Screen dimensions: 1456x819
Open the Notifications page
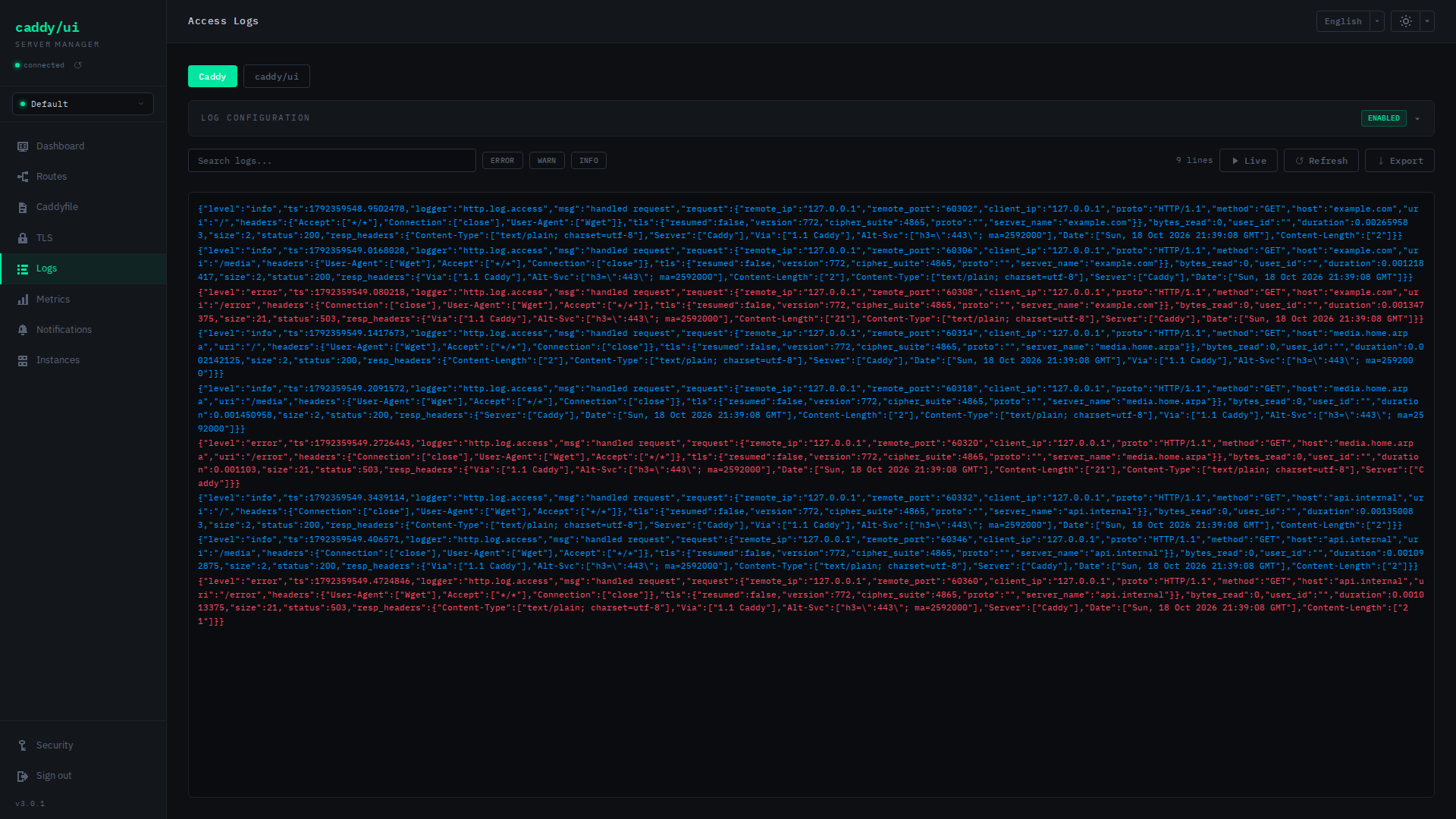83,330
